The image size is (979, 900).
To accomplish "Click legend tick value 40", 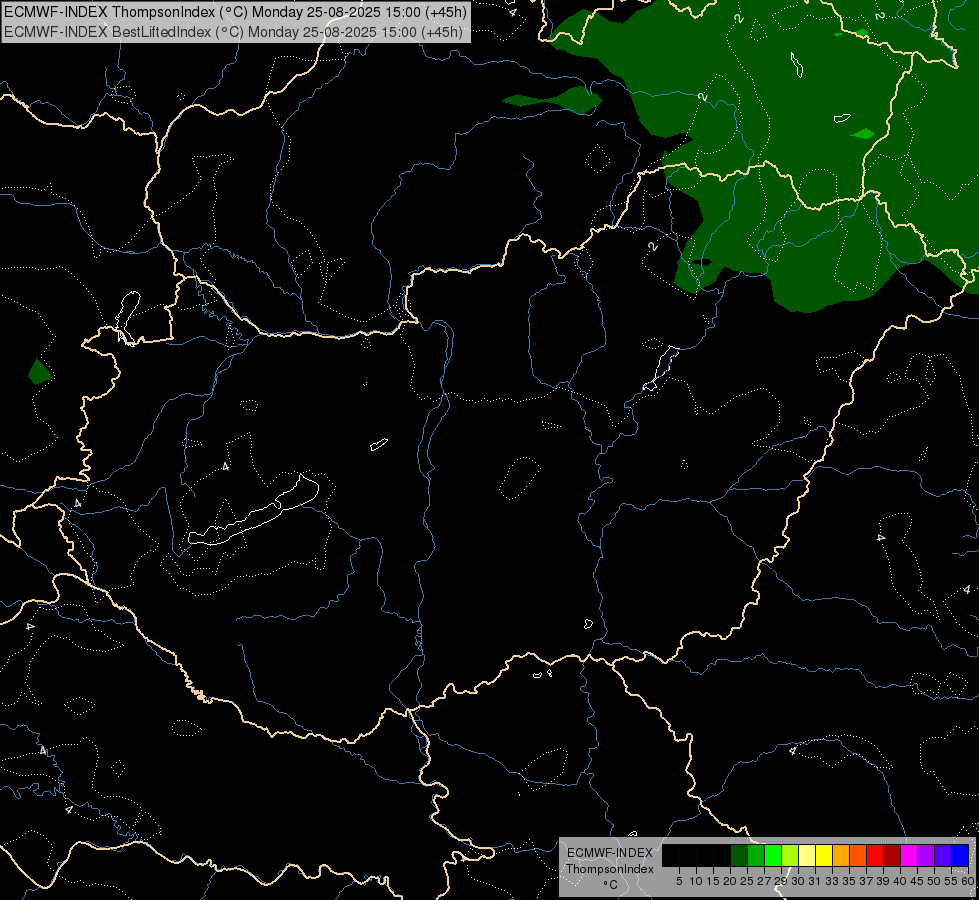I will 900,881.
